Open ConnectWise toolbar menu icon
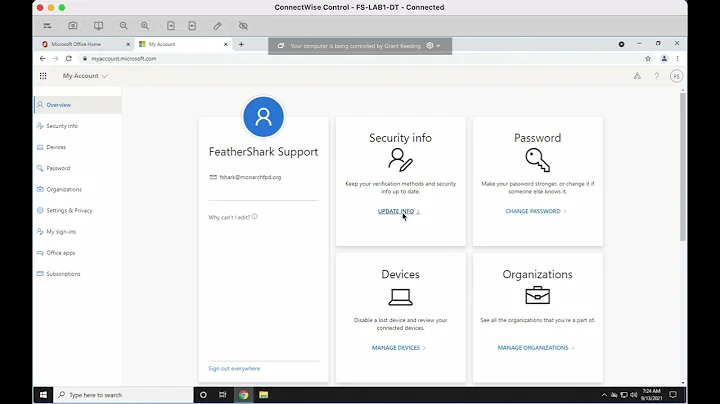 [47, 26]
